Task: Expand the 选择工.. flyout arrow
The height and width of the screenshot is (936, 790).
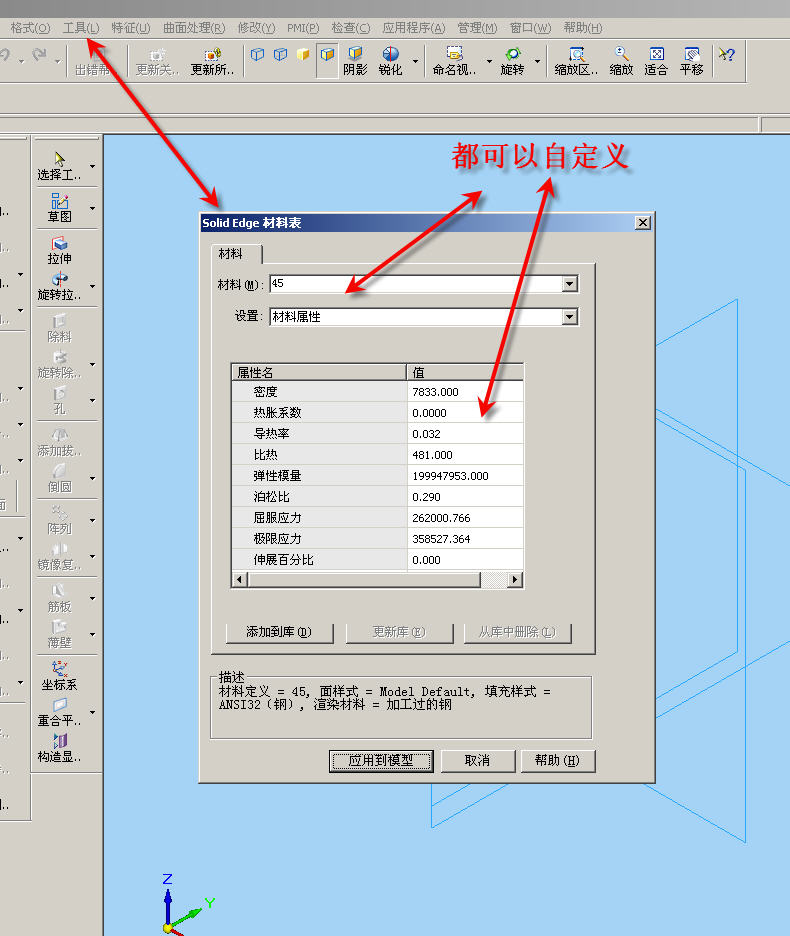Action: [x=93, y=166]
